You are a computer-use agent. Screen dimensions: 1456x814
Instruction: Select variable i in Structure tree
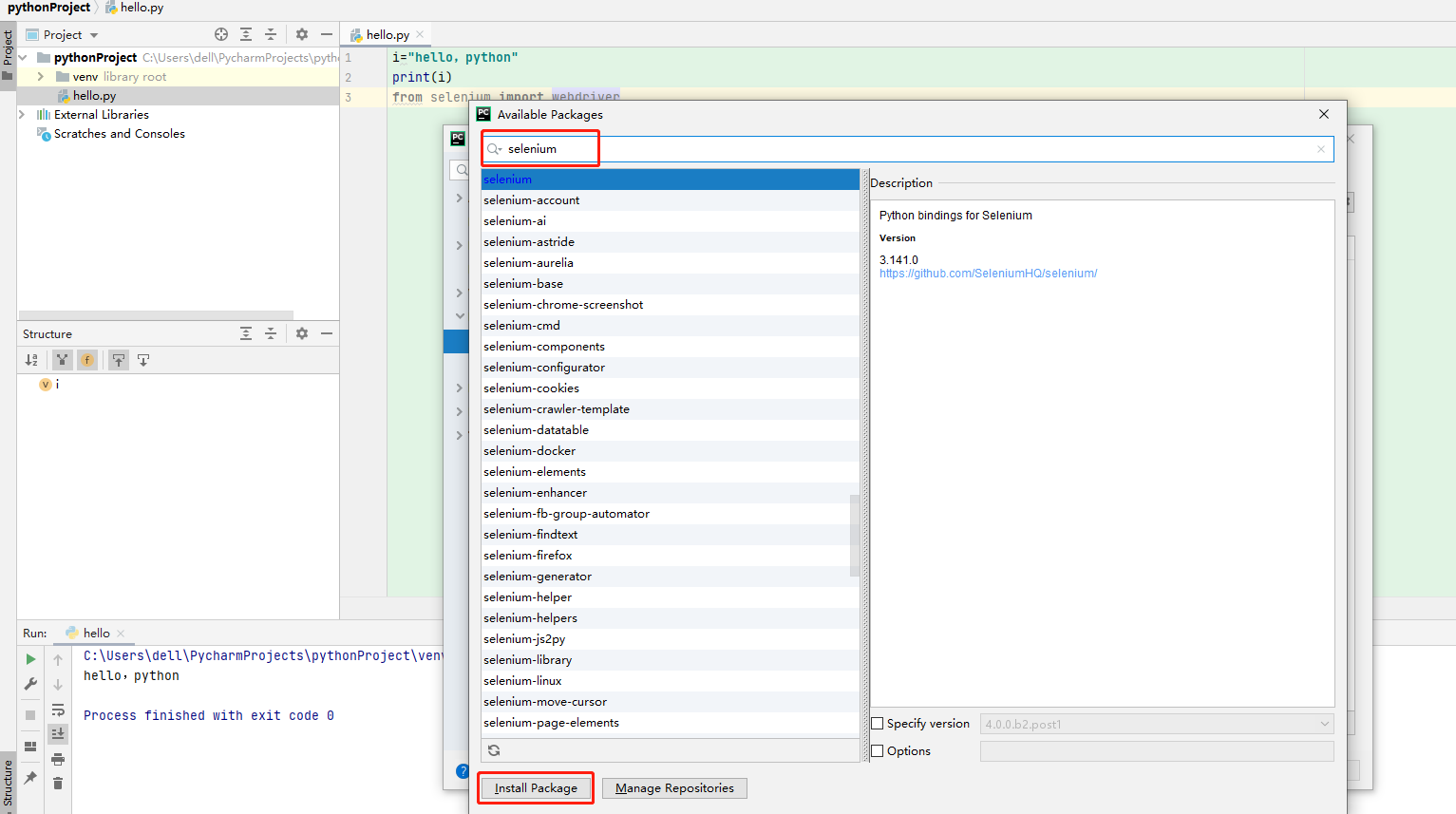tap(49, 385)
